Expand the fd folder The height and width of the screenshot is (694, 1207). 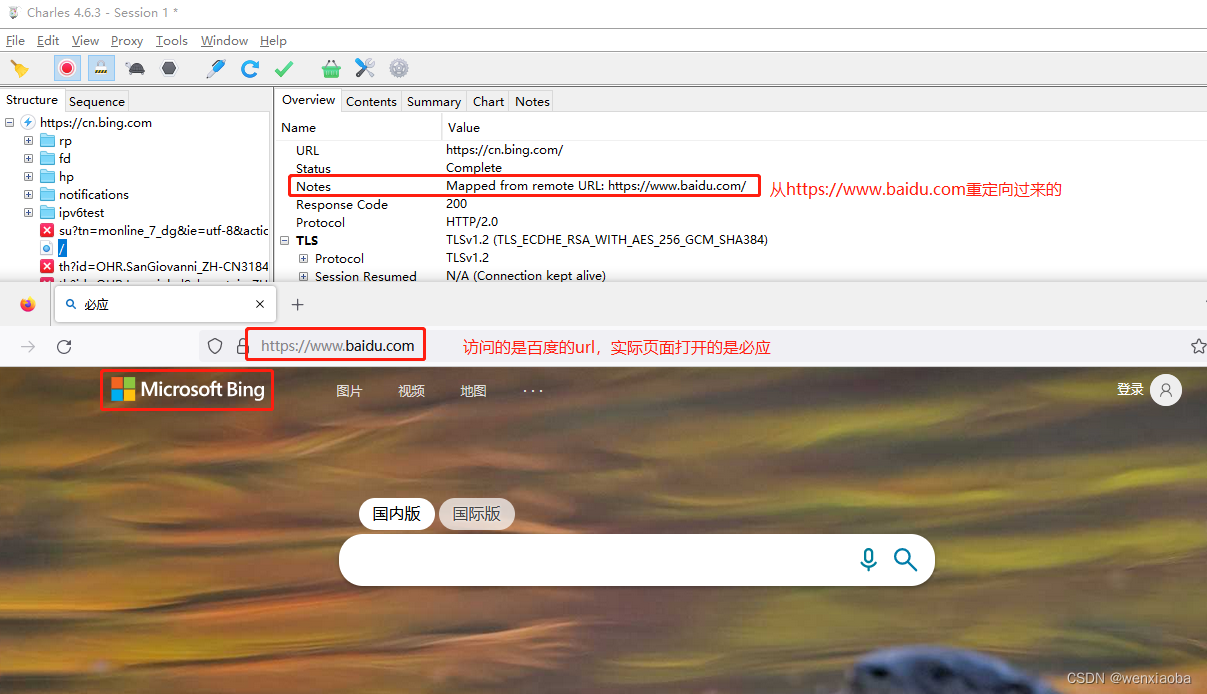pos(28,159)
